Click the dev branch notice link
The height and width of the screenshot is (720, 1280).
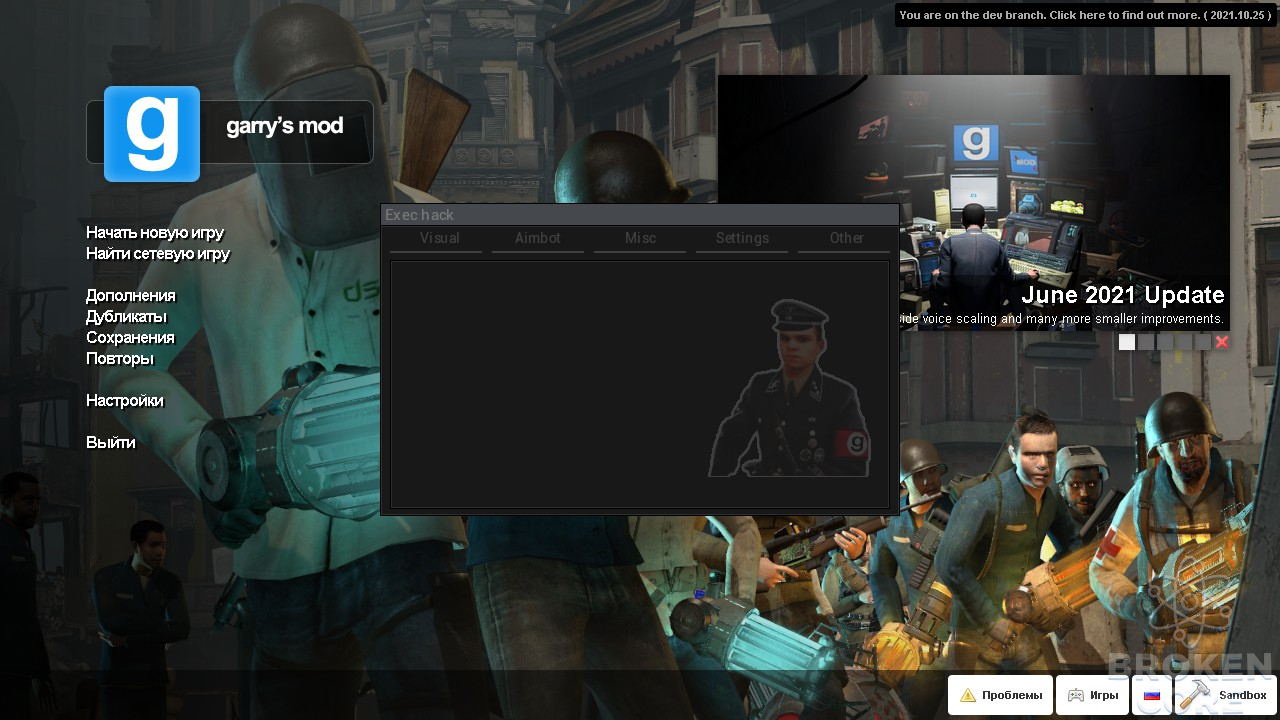coord(1085,15)
